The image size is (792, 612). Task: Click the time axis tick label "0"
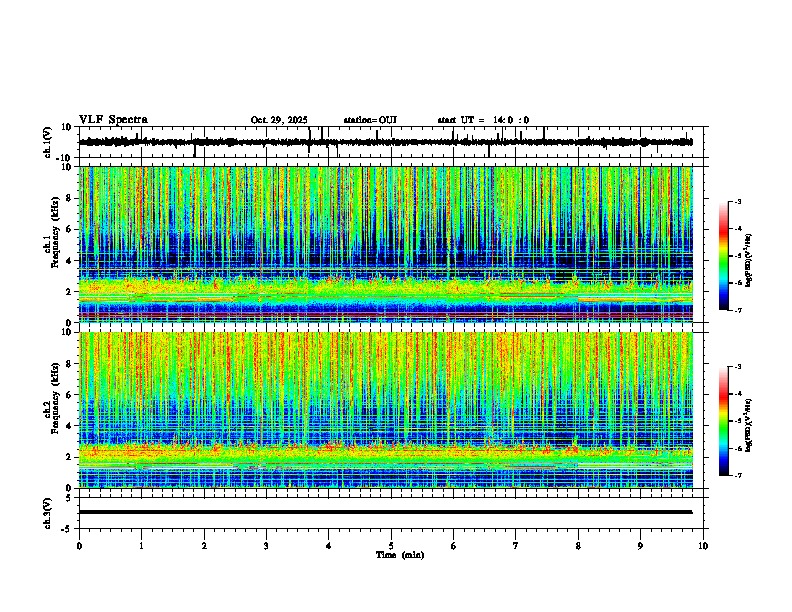coord(79,546)
